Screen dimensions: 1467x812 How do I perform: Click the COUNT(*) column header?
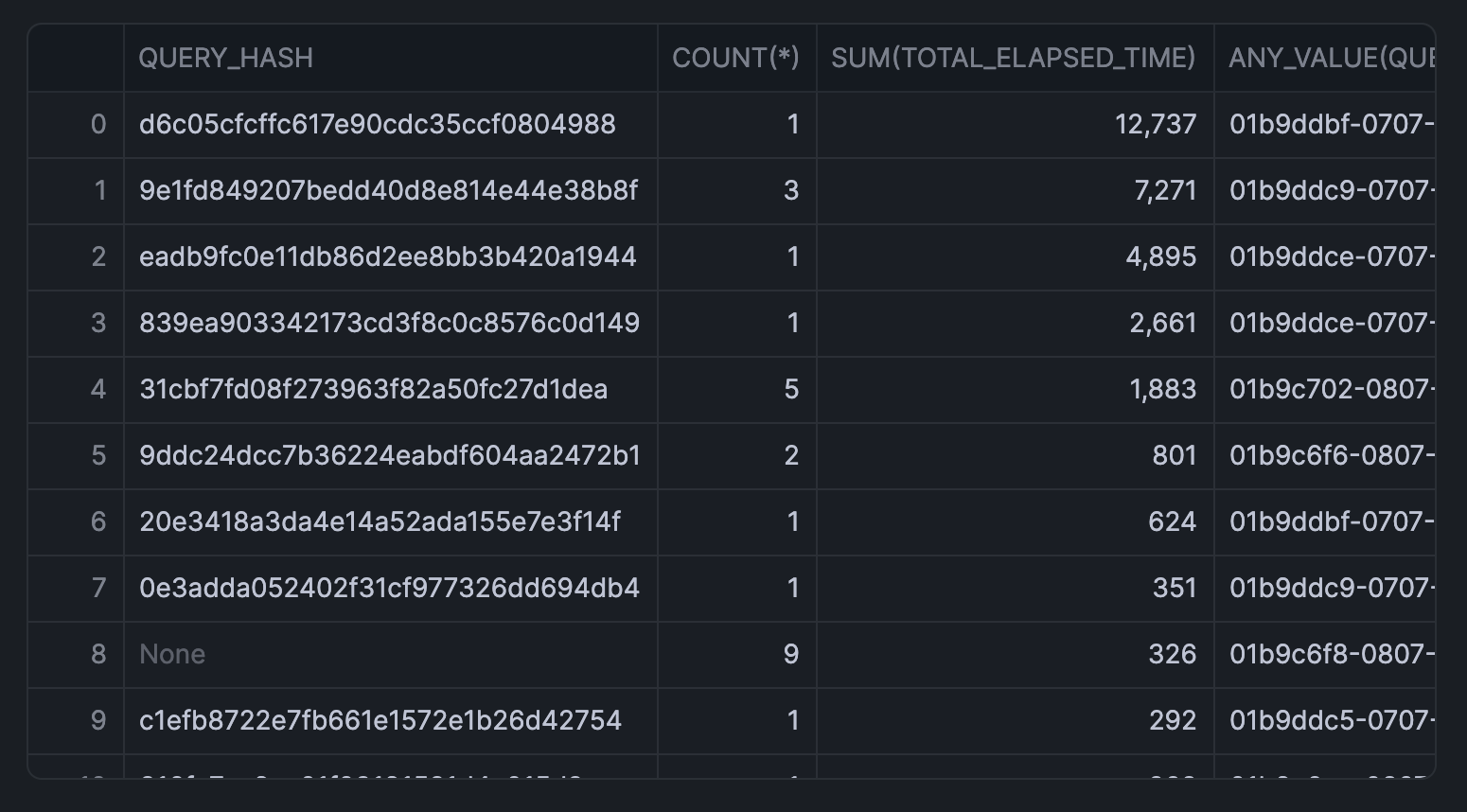click(735, 59)
